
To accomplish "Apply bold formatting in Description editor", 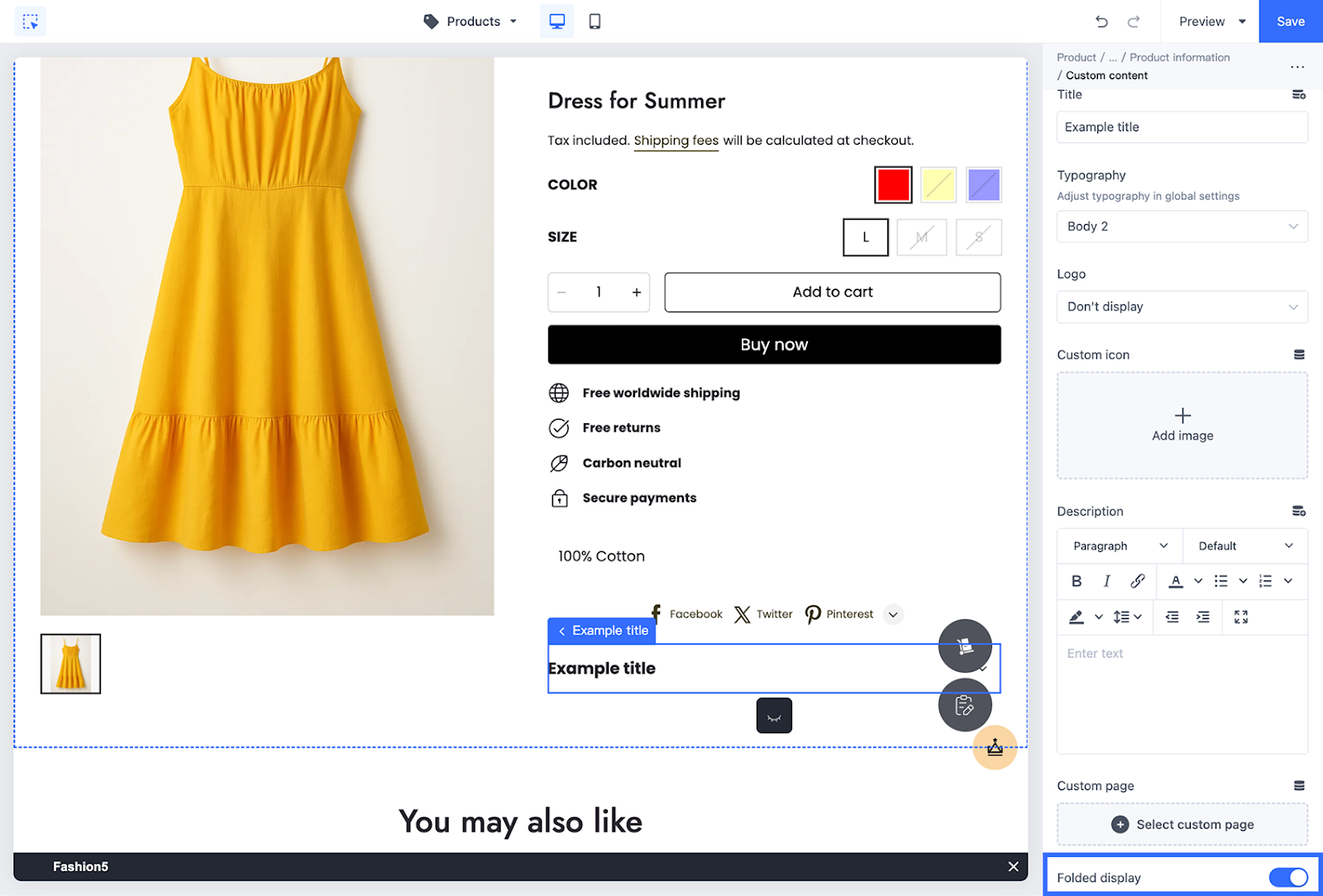I will pyautogui.click(x=1077, y=581).
